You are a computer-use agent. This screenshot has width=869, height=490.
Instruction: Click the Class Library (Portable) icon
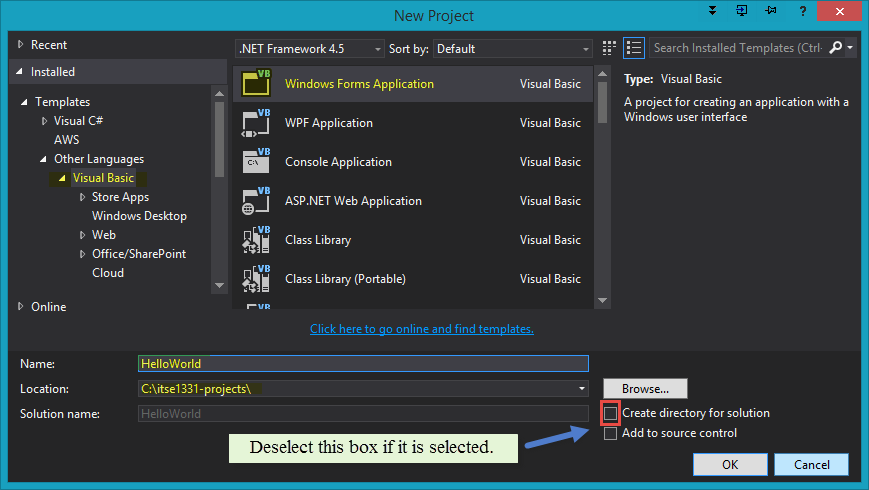coord(256,279)
